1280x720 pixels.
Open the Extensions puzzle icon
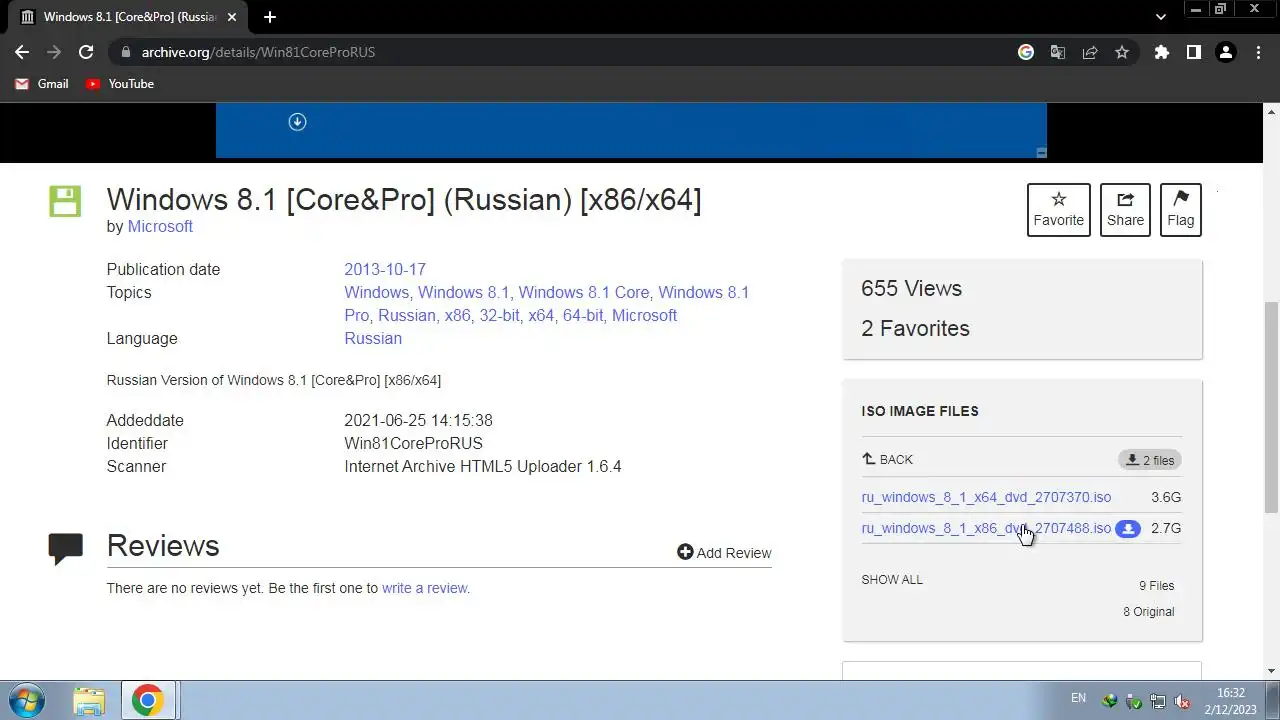(x=1161, y=52)
